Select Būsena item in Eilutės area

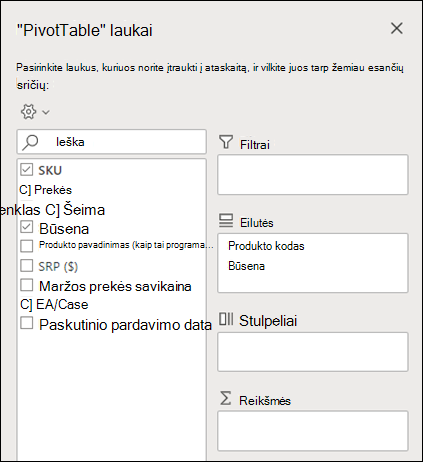point(246,266)
